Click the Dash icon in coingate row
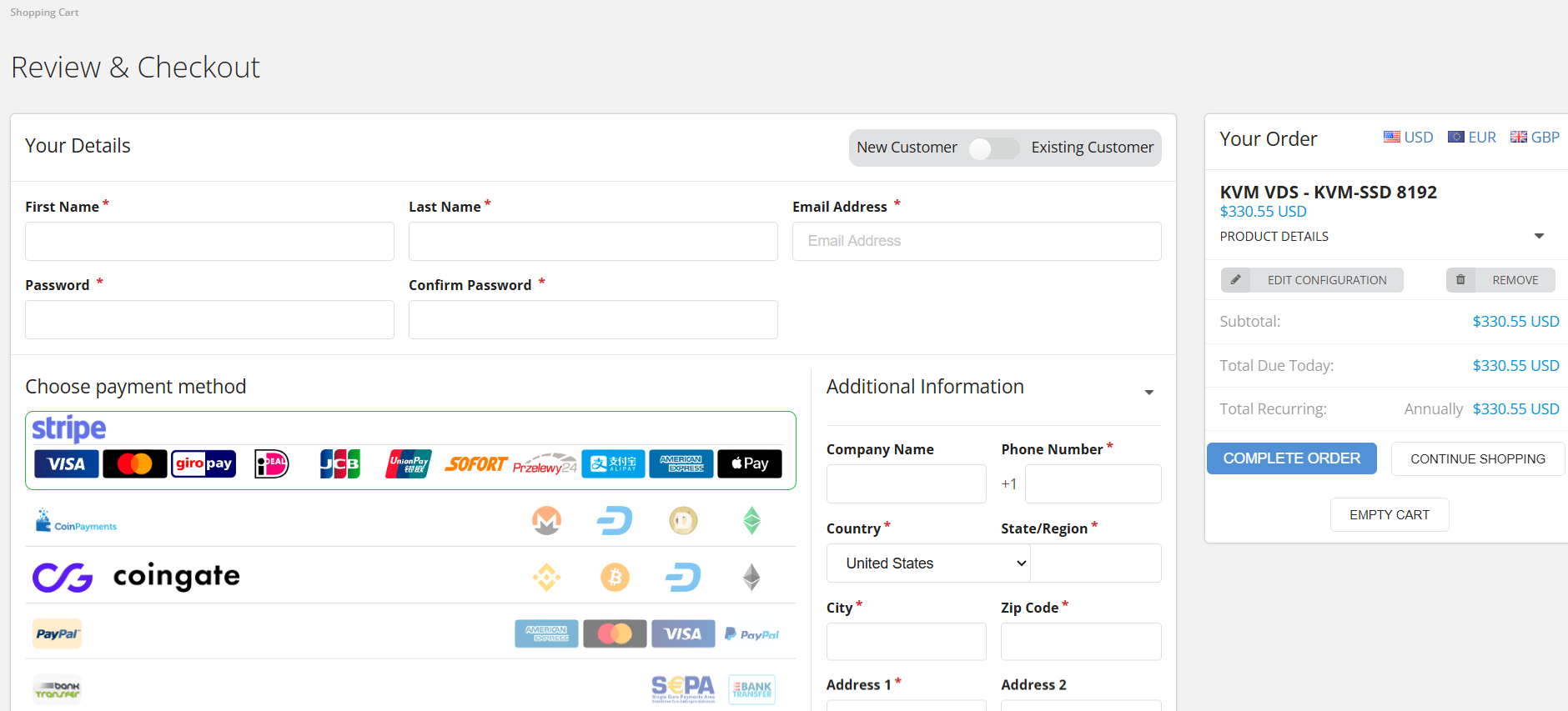 coord(683,577)
